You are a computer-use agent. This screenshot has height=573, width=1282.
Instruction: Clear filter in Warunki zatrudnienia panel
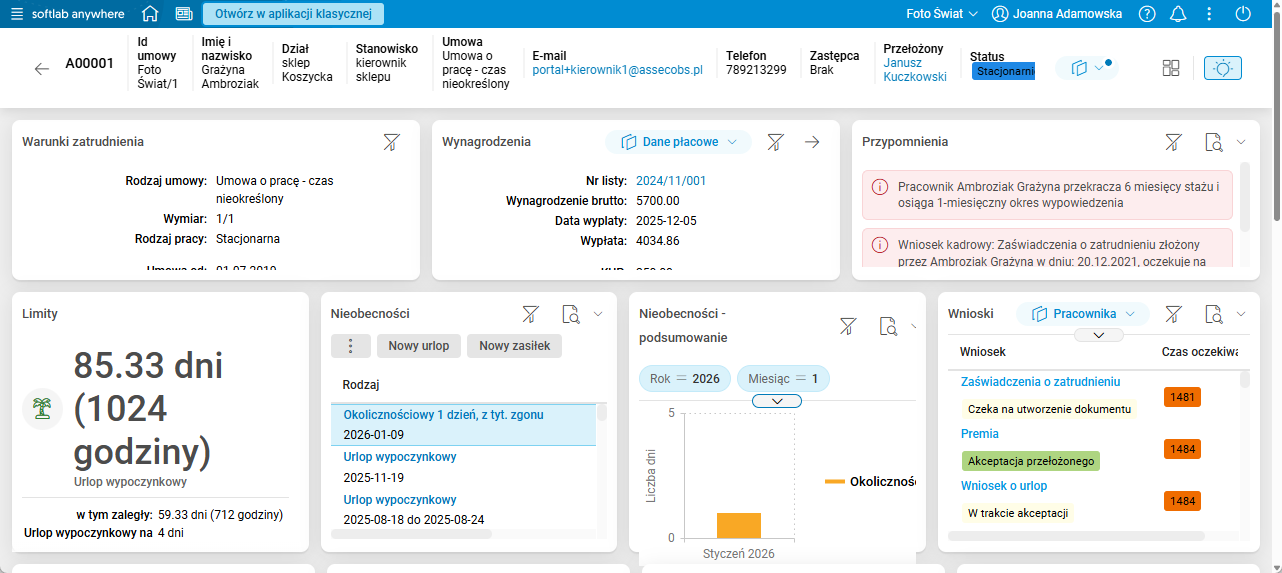click(391, 142)
